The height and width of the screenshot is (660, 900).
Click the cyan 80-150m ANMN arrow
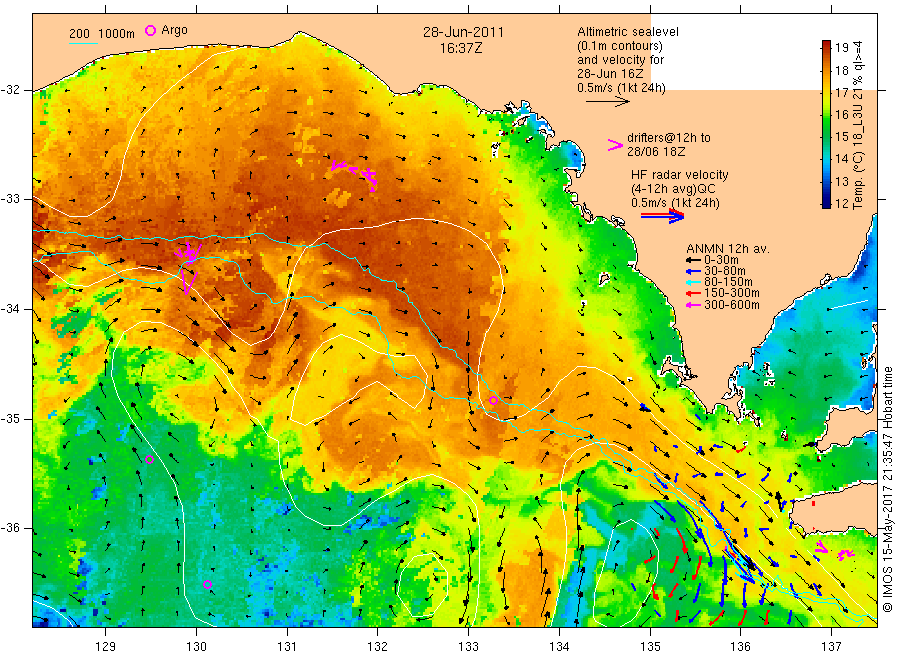693,282
